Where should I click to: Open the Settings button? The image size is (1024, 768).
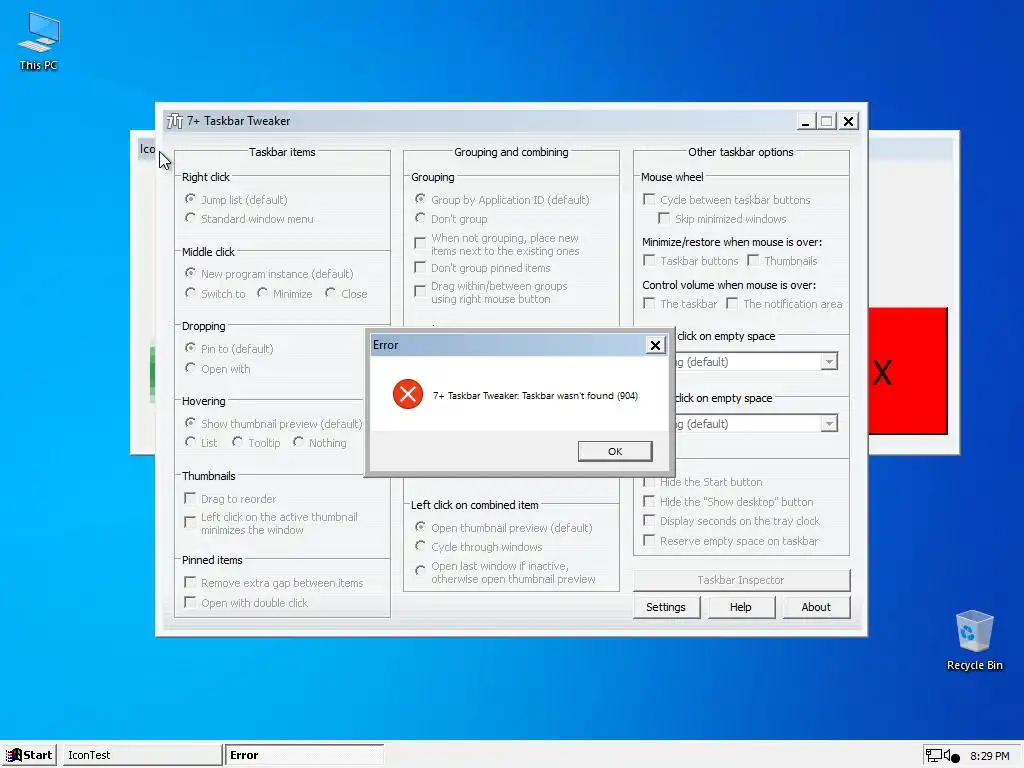coord(665,607)
